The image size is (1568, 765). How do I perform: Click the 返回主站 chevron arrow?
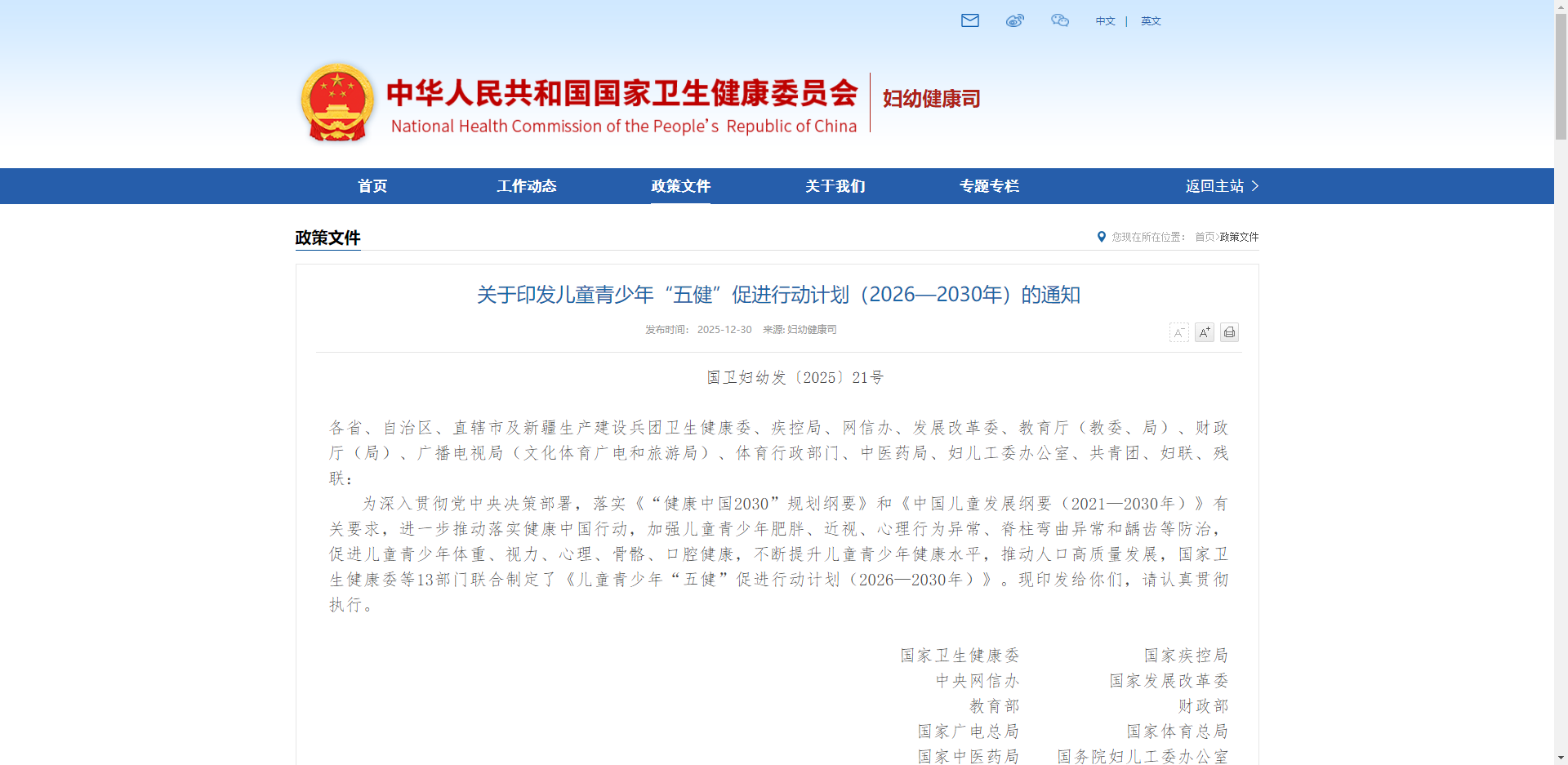tap(1255, 186)
